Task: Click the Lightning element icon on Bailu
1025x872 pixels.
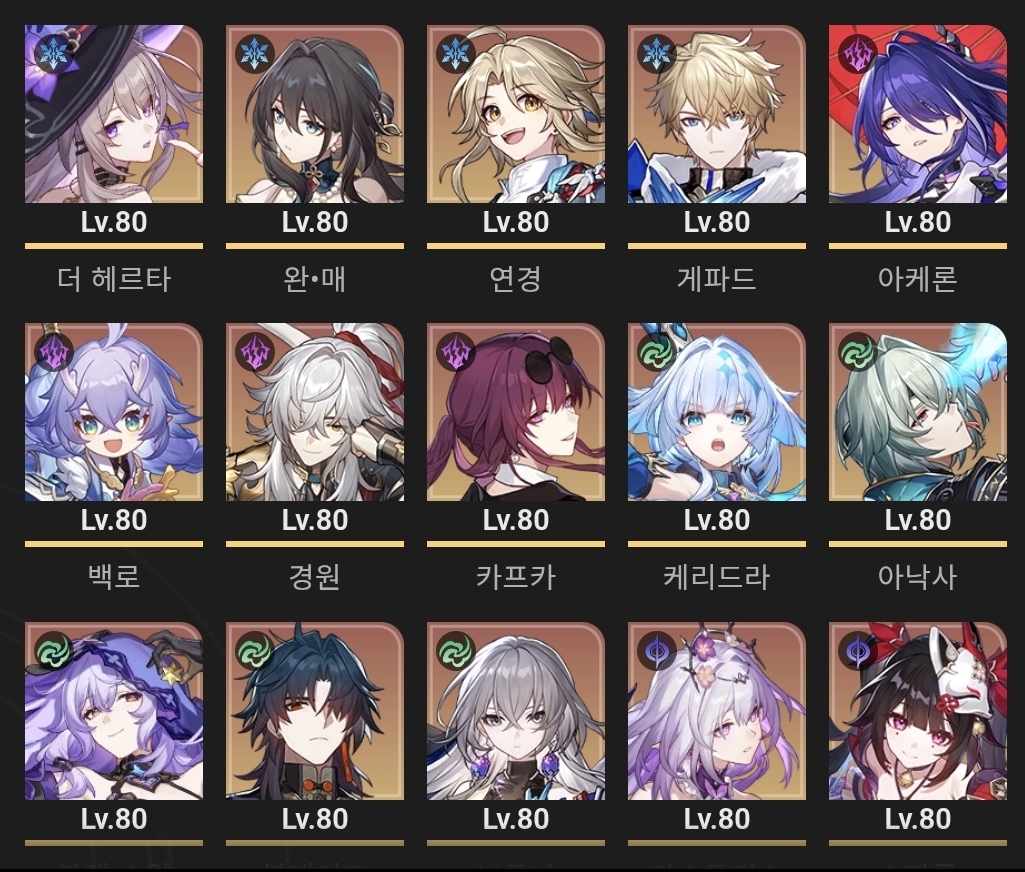Action: pyautogui.click(x=54, y=352)
